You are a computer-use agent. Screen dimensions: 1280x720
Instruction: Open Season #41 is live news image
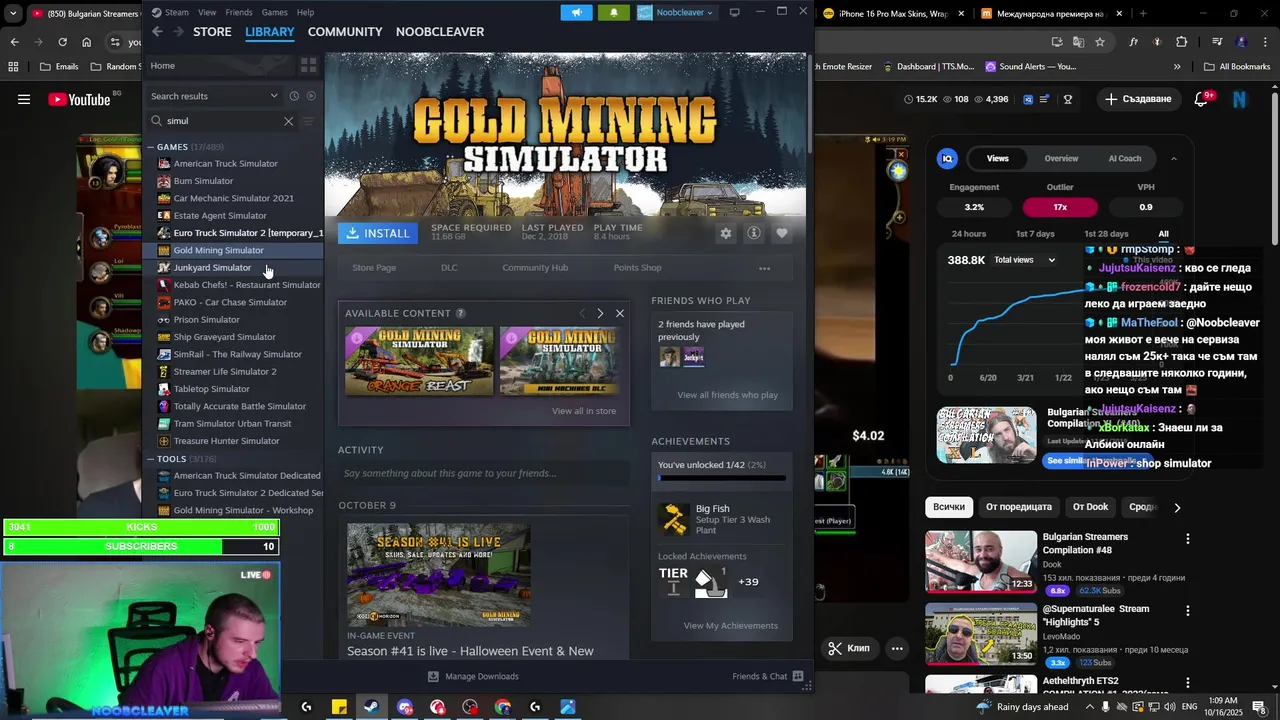[x=439, y=574]
